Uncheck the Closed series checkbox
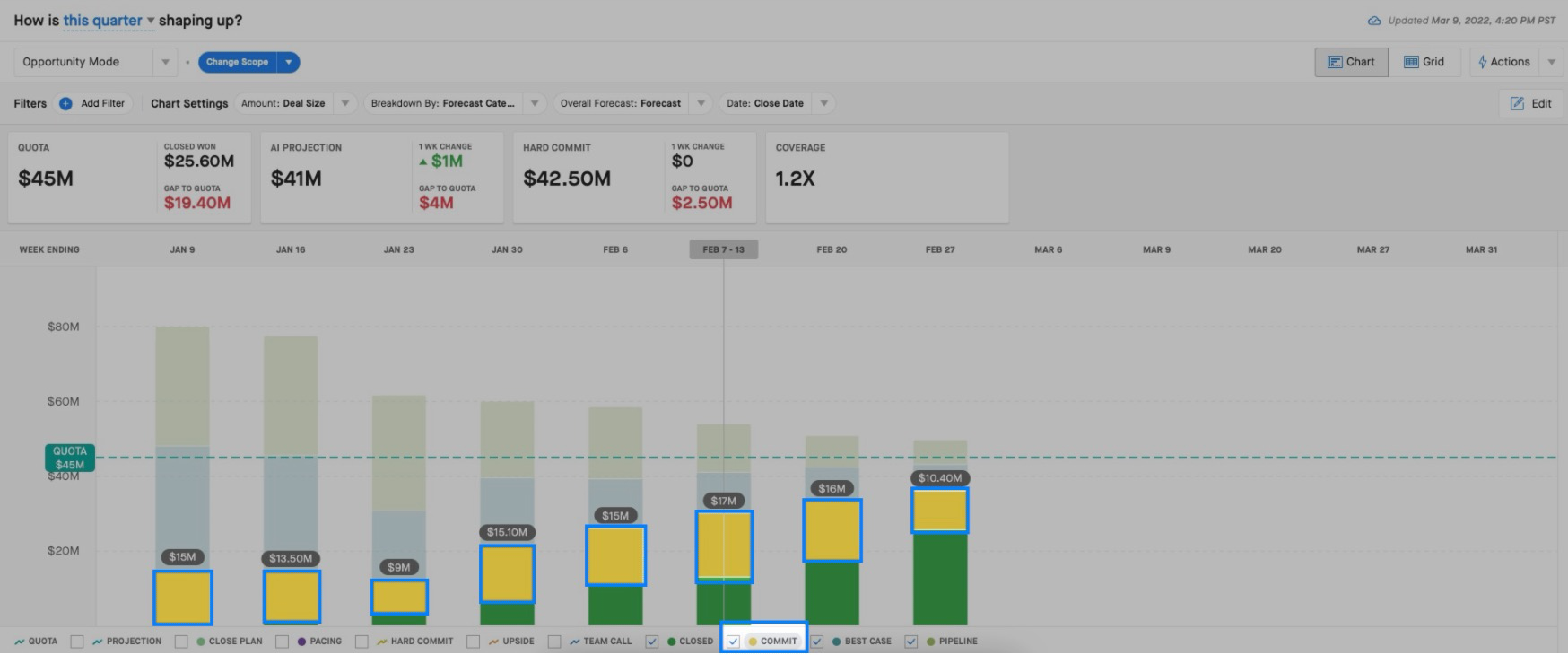The image size is (1568, 655). pyautogui.click(x=652, y=642)
